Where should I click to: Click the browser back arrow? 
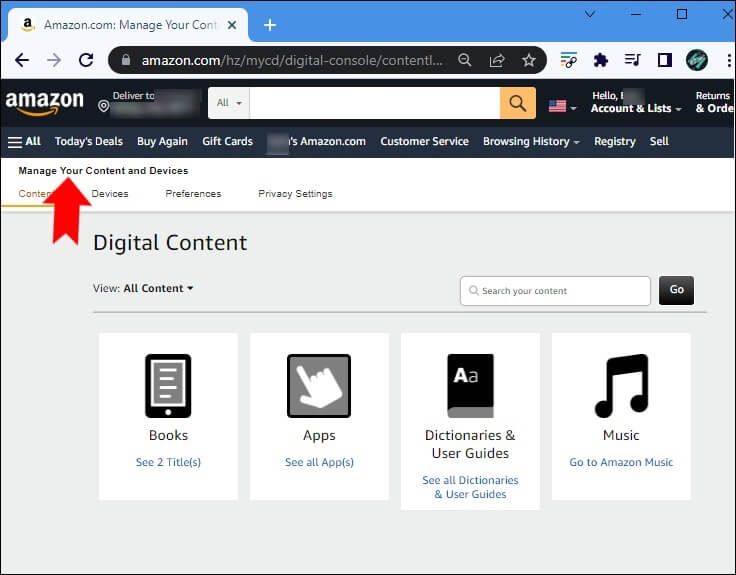pyautogui.click(x=22, y=60)
